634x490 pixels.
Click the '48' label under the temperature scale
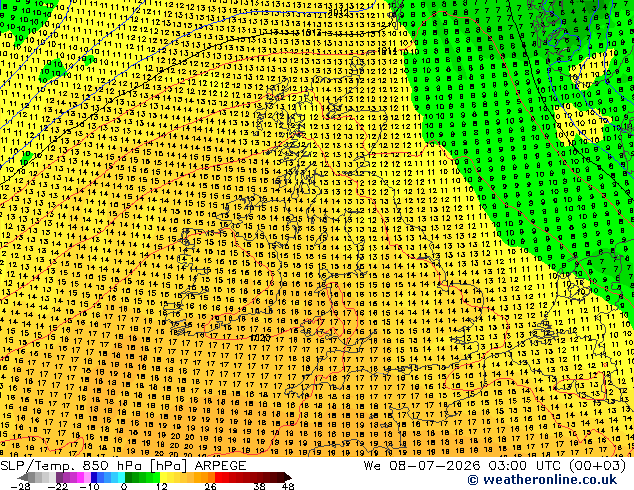coord(288,486)
